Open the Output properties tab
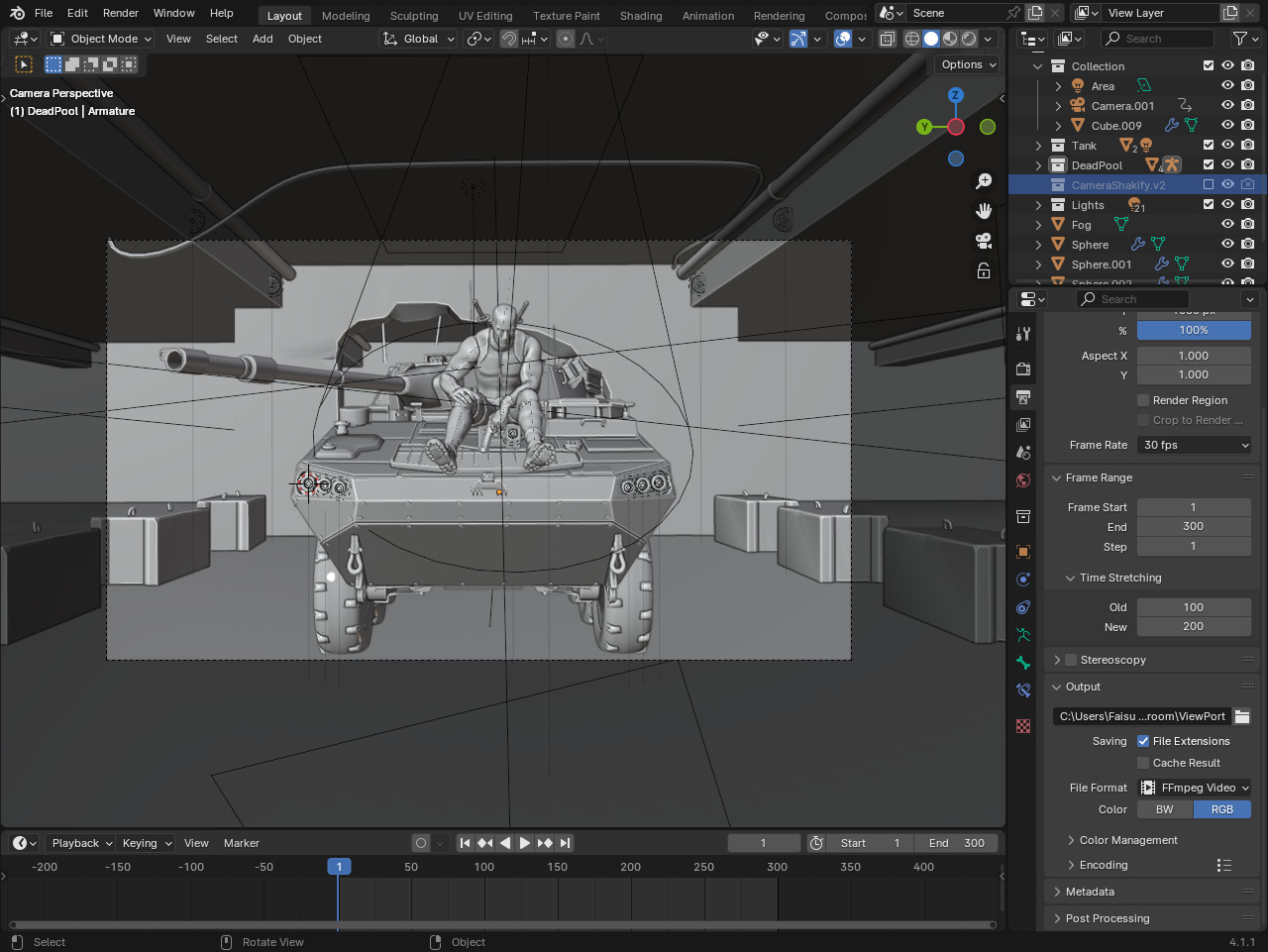The height and width of the screenshot is (952, 1268). [x=1023, y=397]
